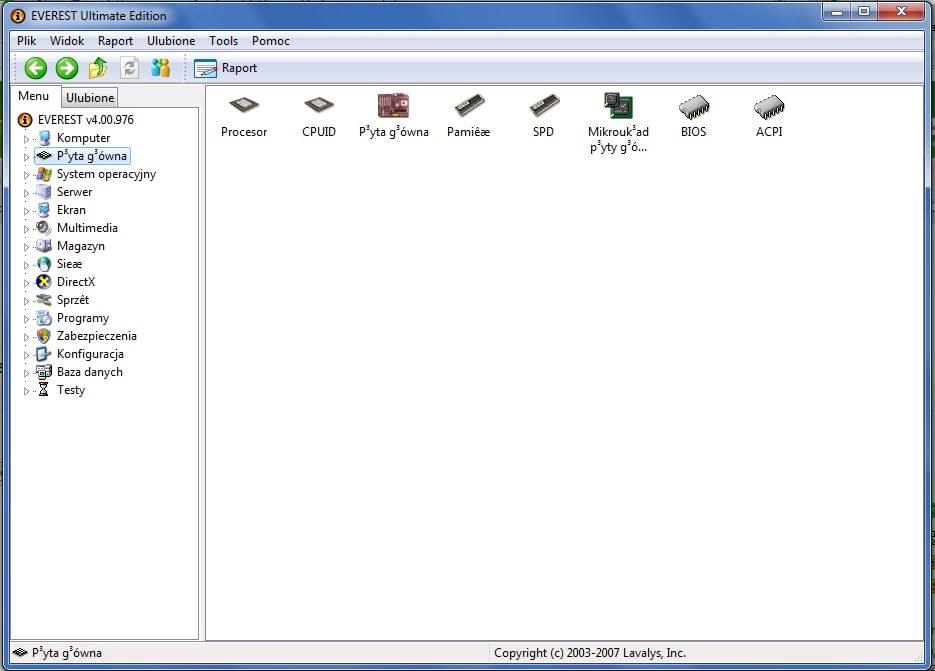Maximize the EVEREST window
Image resolution: width=935 pixels, height=671 pixels.
(x=863, y=11)
